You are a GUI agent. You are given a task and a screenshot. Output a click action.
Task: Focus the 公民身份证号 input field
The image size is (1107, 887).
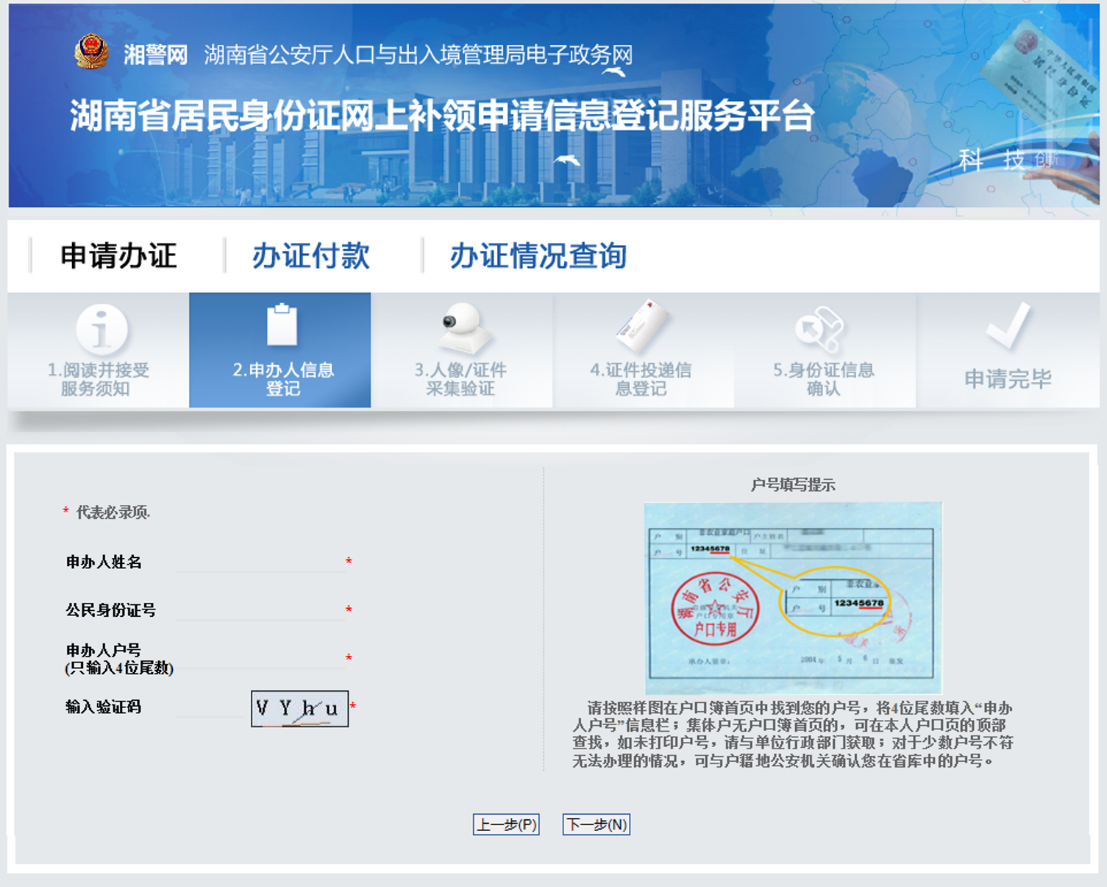point(260,610)
